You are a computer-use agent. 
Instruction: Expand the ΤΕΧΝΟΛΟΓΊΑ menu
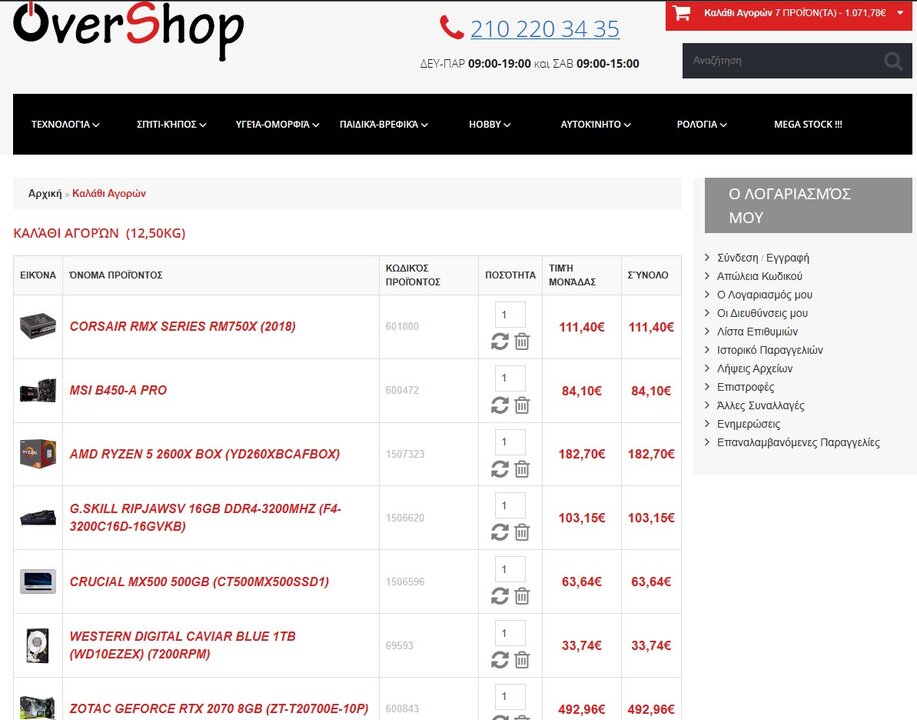(65, 125)
